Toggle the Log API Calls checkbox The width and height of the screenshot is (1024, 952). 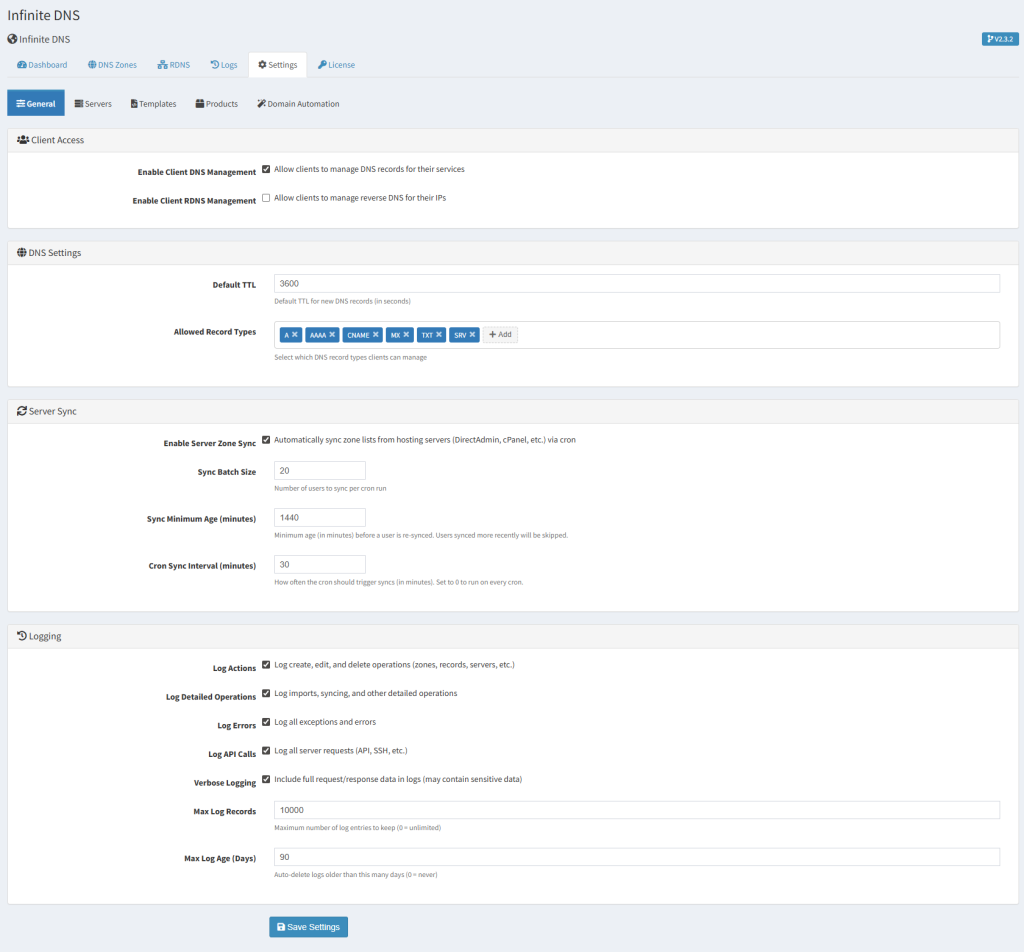coord(266,750)
